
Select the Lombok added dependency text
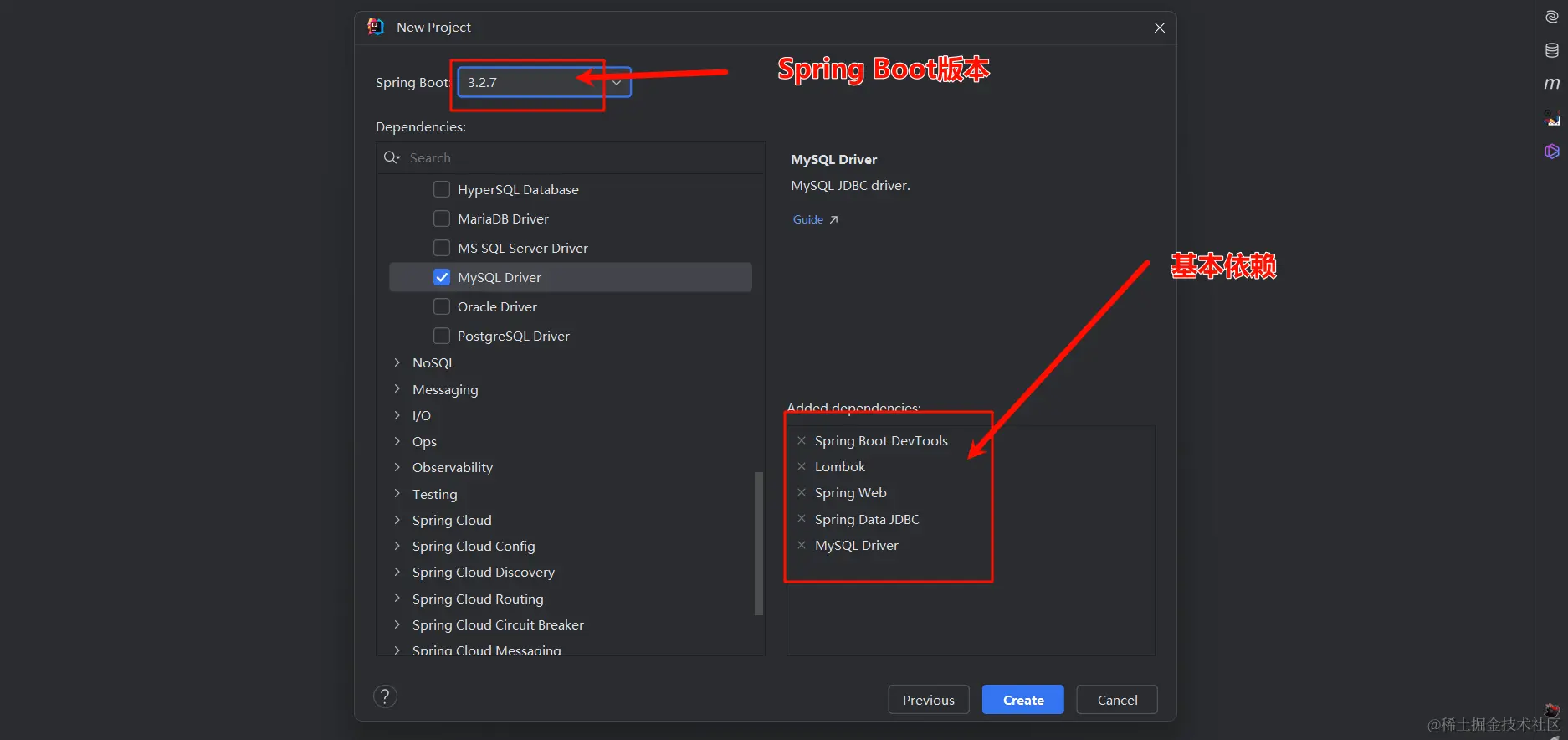[840, 466]
